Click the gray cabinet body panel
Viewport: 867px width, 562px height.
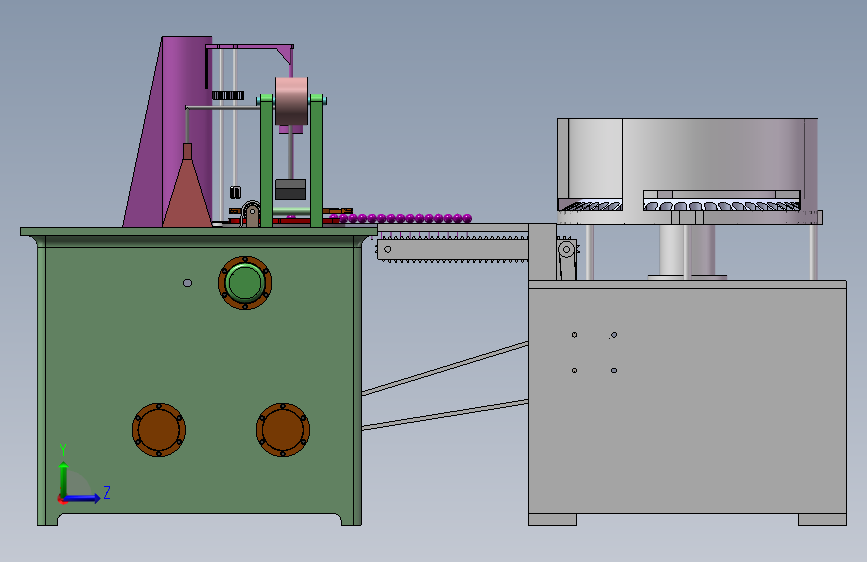687,401
